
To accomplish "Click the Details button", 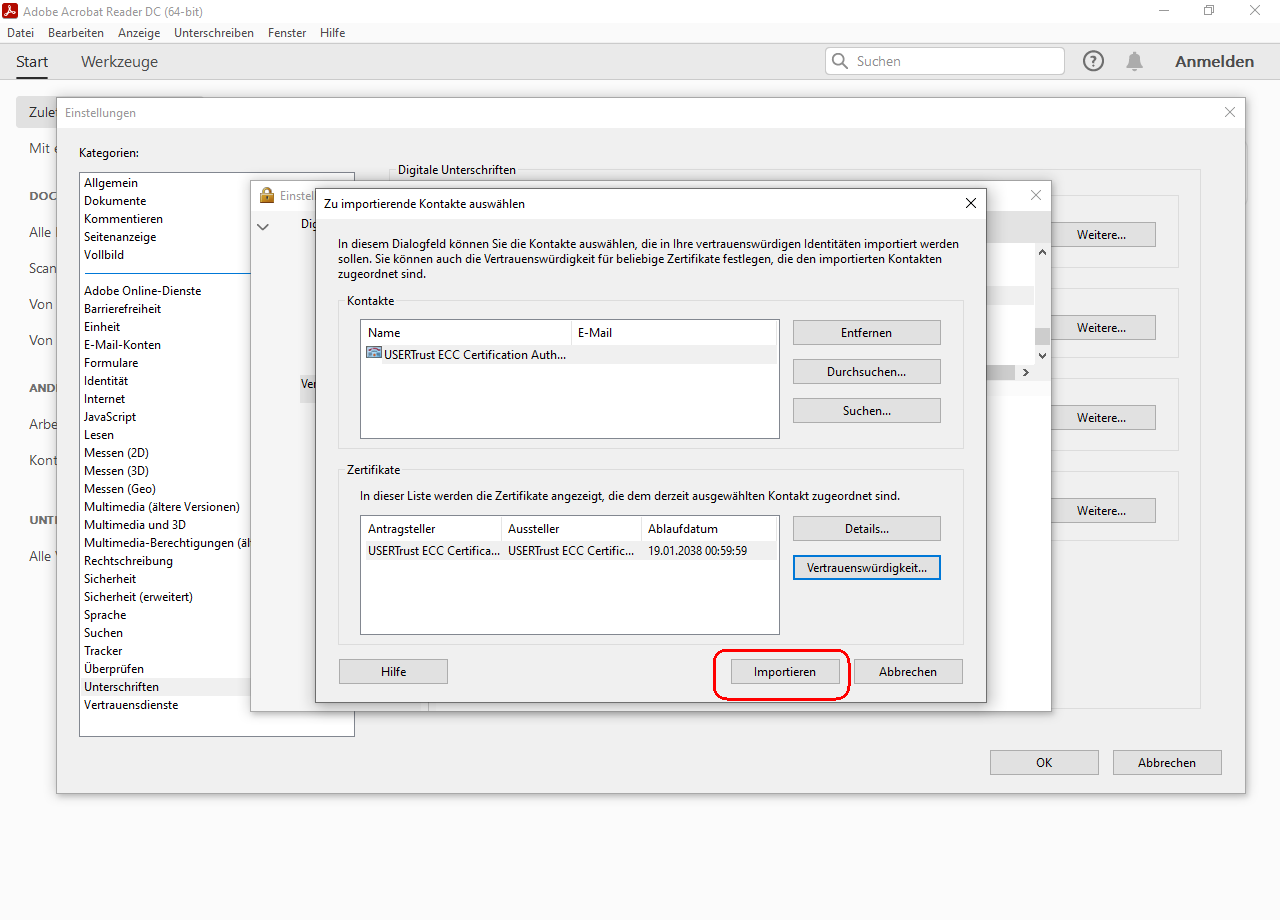I will pyautogui.click(x=866, y=528).
